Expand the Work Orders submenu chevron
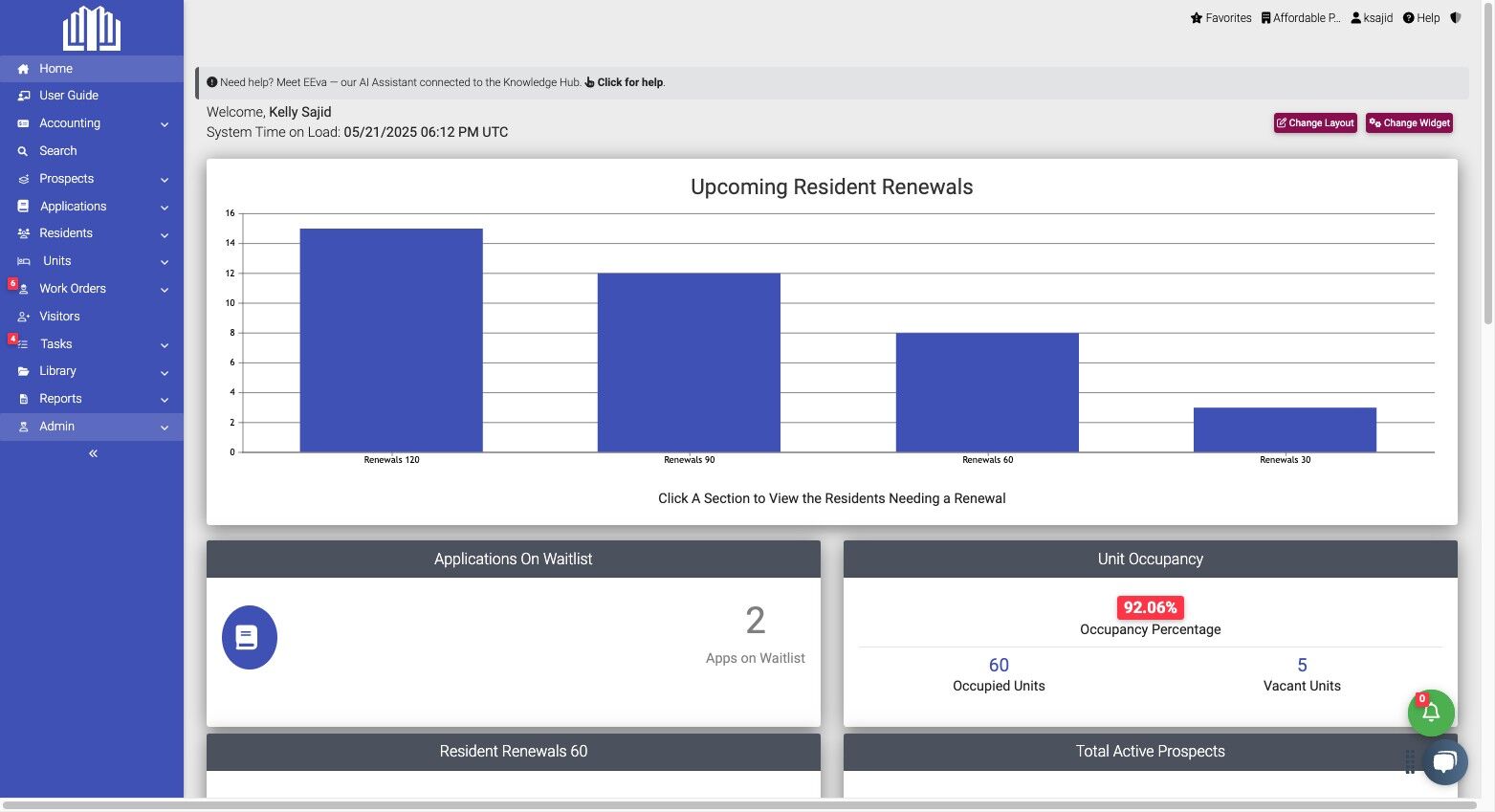Screen dimensions: 1495x812 coord(165,290)
